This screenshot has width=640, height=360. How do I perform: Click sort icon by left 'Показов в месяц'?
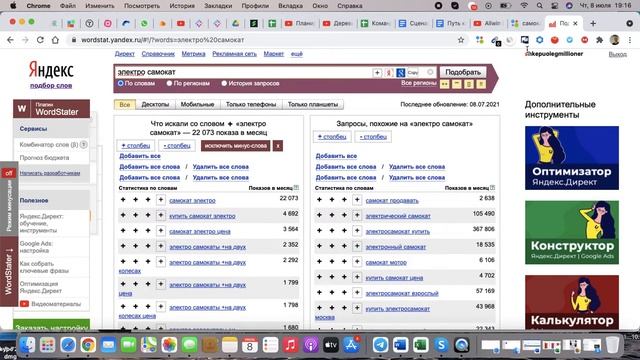click(296, 188)
